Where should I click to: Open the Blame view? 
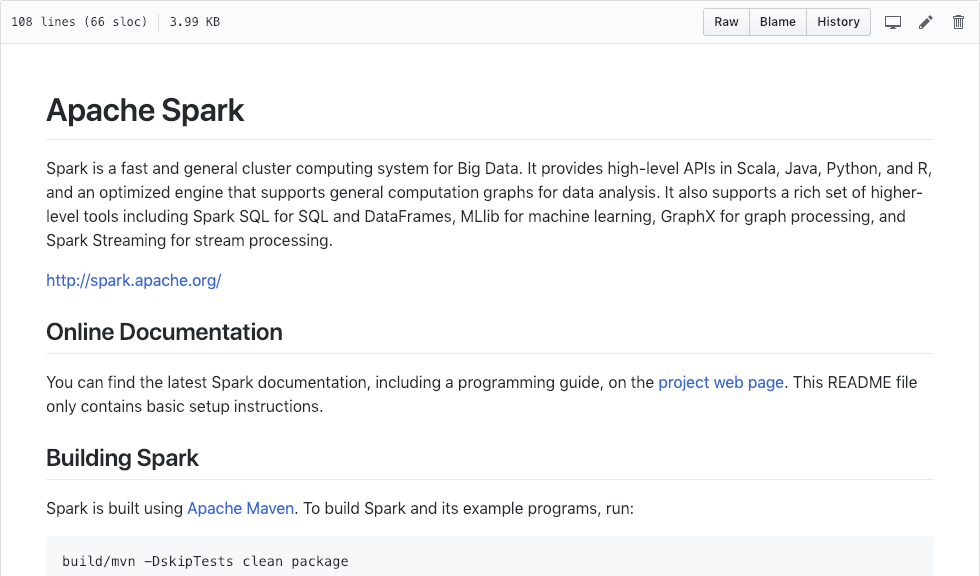pyautogui.click(x=778, y=22)
